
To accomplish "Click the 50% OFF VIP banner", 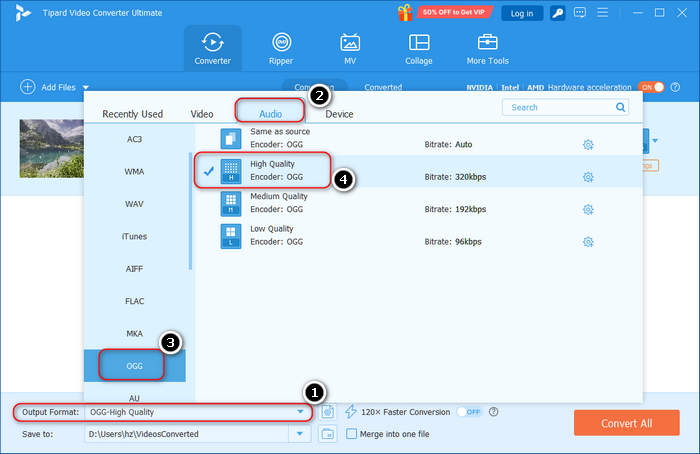I will 454,12.
